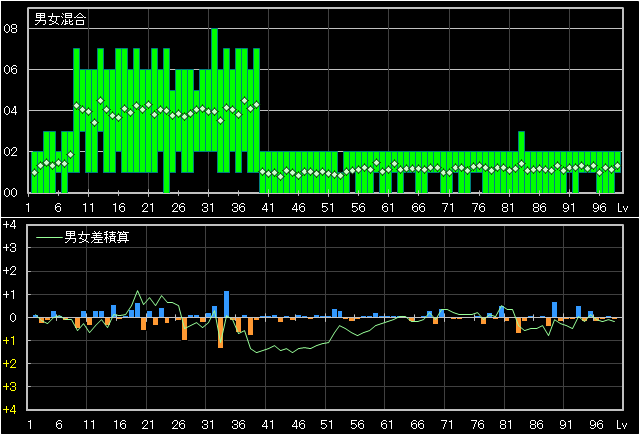Viewport: 640px width, 435px height.
Task: Click x-axis label 31 in 男女混合 chart
Action: tap(208, 208)
